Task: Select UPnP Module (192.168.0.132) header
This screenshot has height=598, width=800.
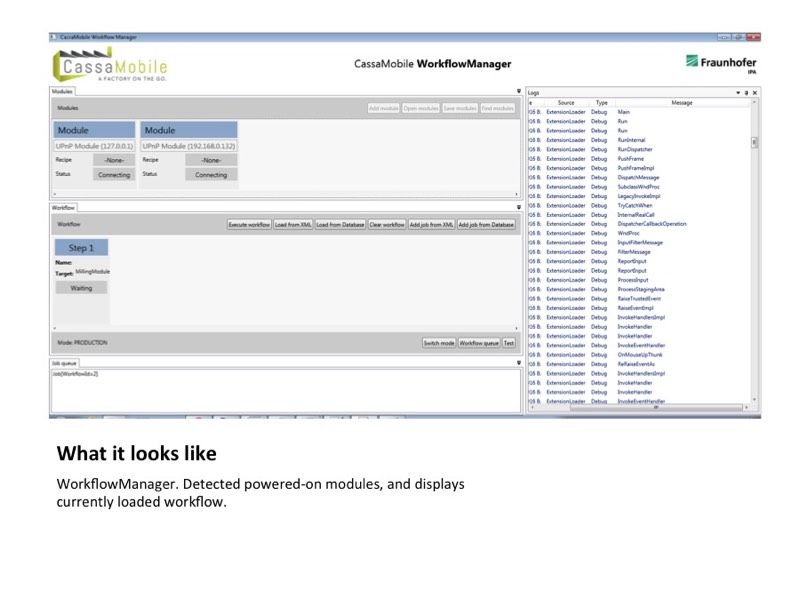Action: pos(189,130)
